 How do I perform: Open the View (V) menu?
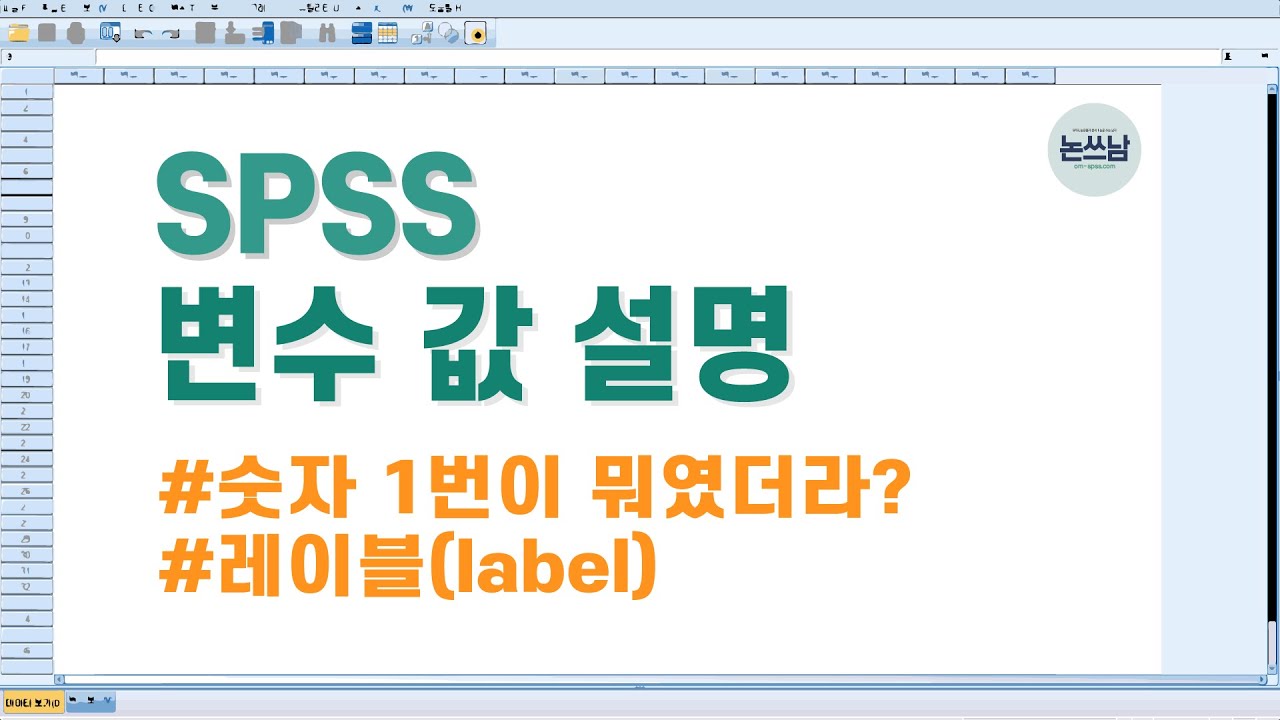(x=94, y=7)
